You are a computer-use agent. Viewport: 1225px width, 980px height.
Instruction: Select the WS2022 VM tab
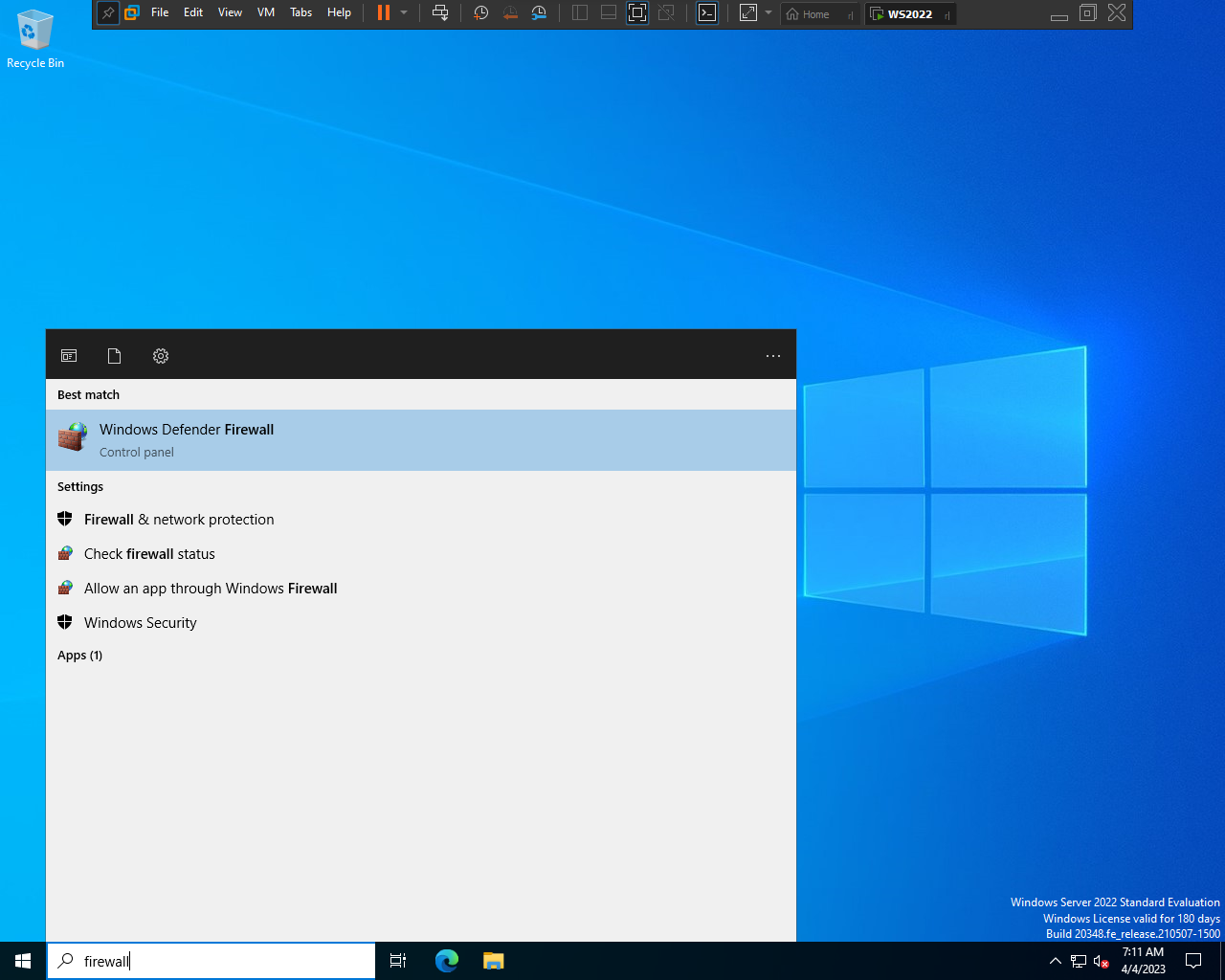910,14
